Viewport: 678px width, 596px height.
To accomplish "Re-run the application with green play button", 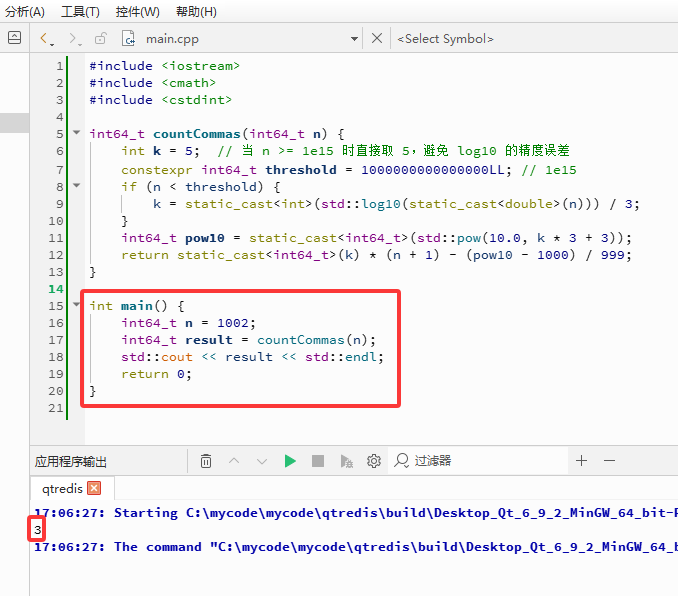I will click(x=290, y=461).
